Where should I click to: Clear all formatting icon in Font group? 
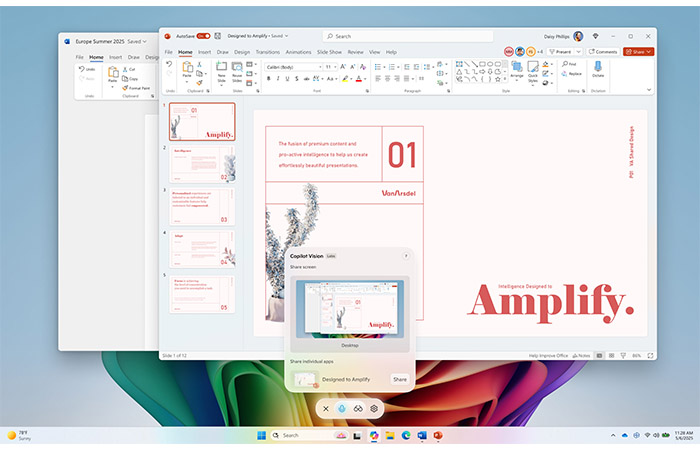(363, 67)
